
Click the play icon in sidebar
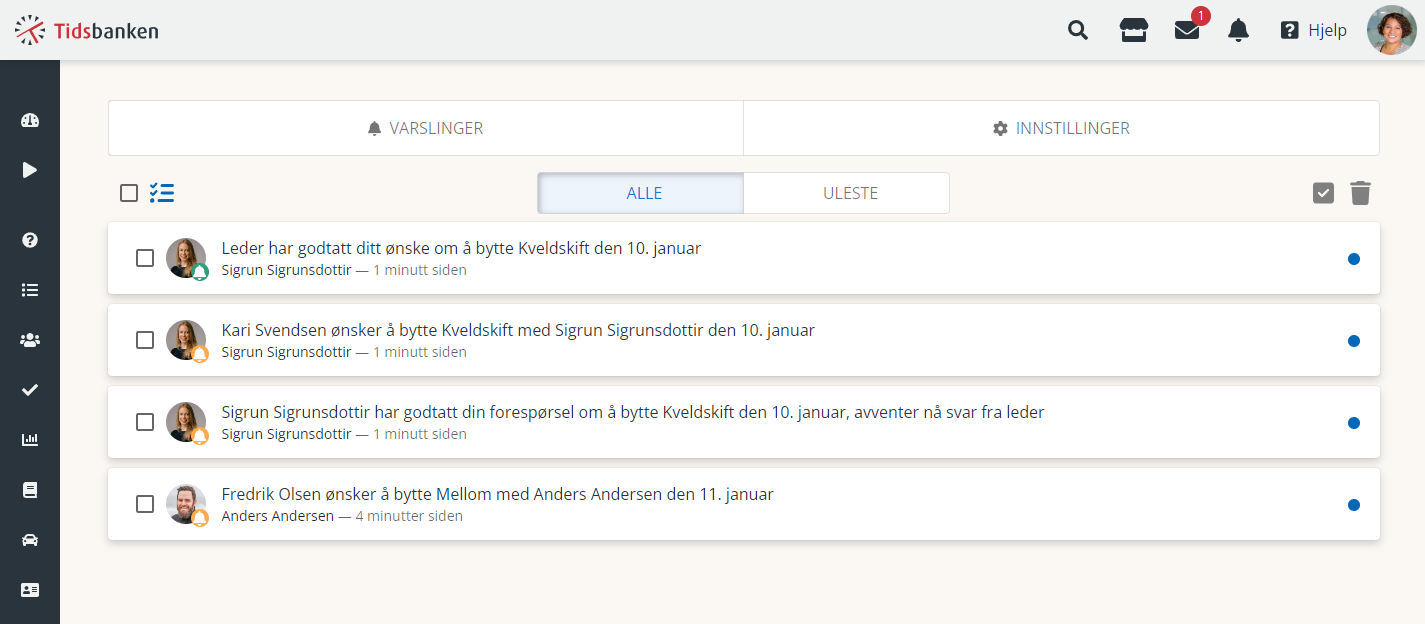pos(30,170)
